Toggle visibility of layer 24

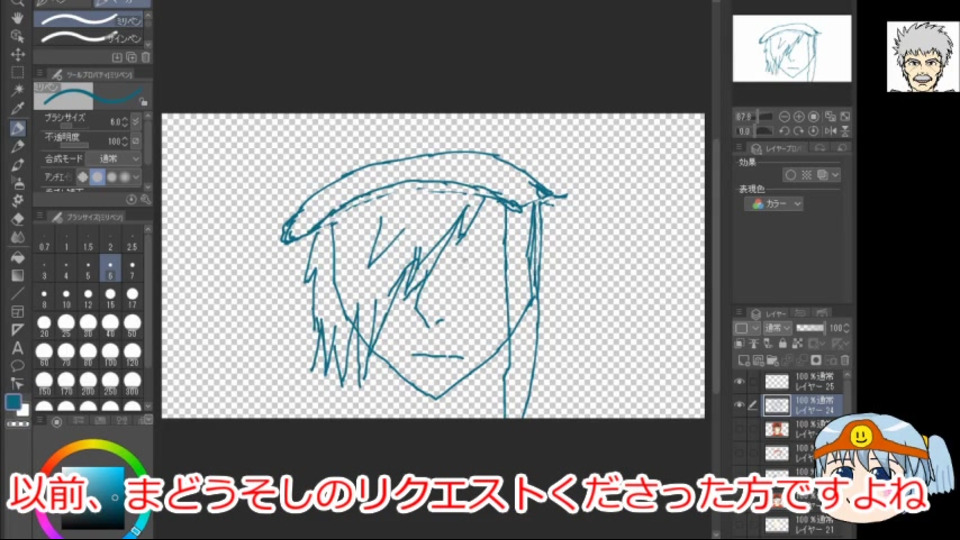[740, 405]
